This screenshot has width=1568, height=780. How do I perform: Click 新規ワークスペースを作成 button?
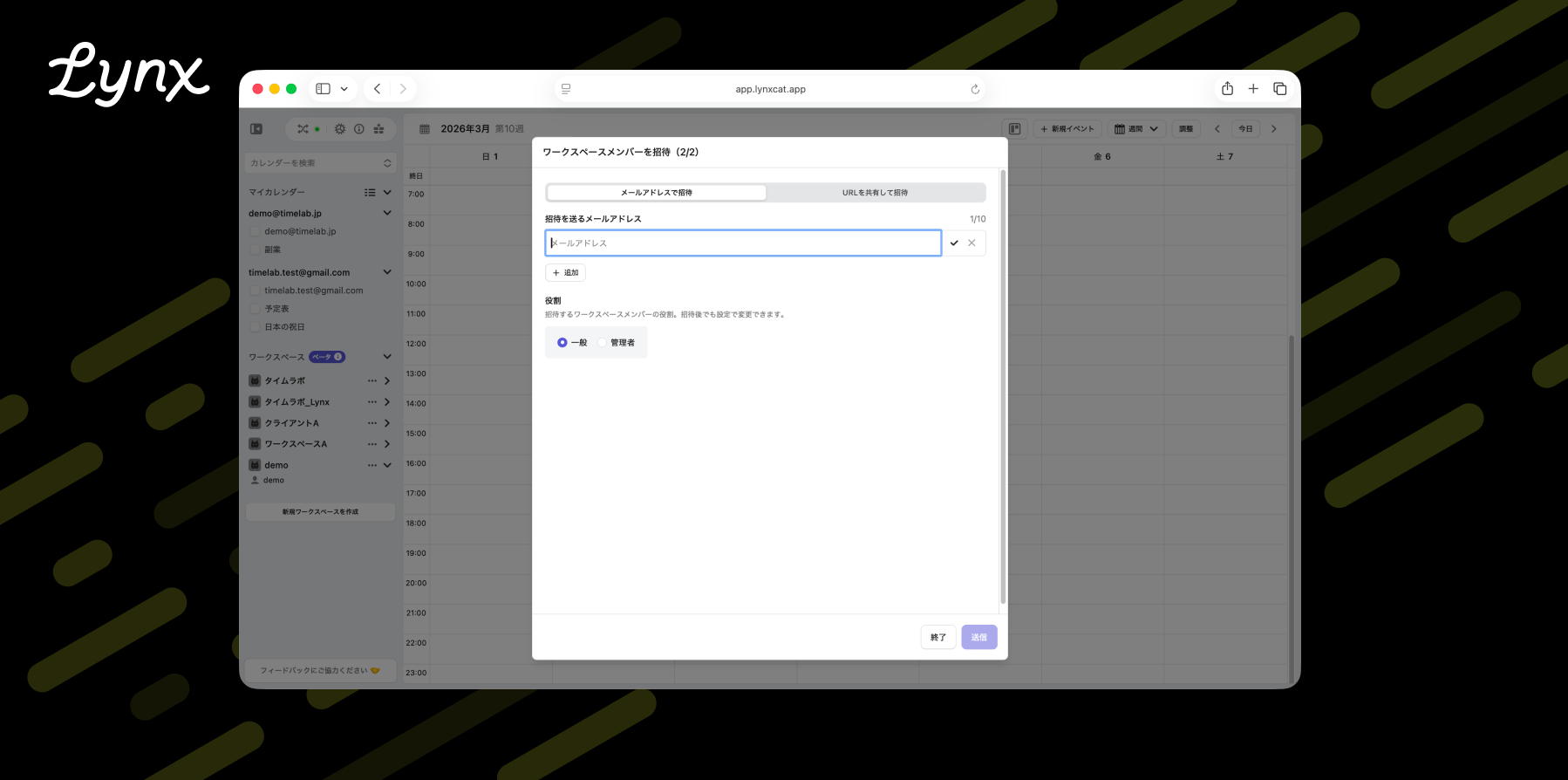coord(320,512)
